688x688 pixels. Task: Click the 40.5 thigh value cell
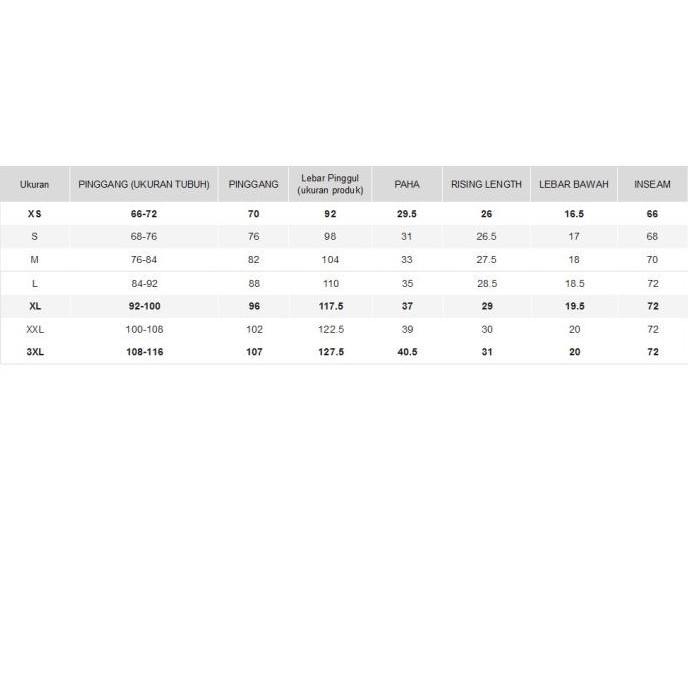coord(407,352)
